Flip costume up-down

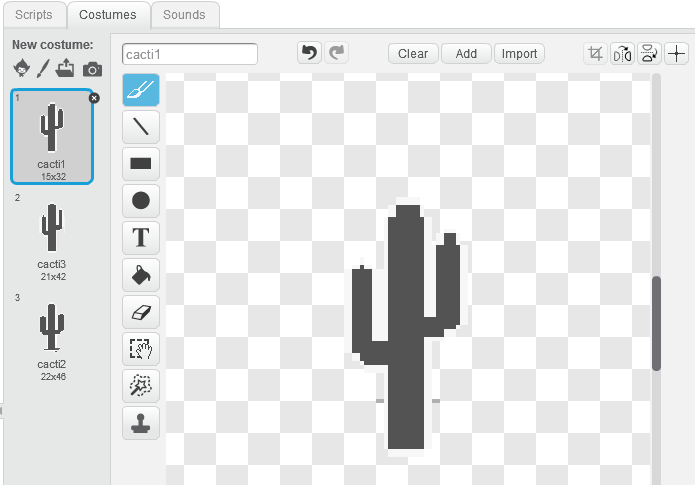649,54
